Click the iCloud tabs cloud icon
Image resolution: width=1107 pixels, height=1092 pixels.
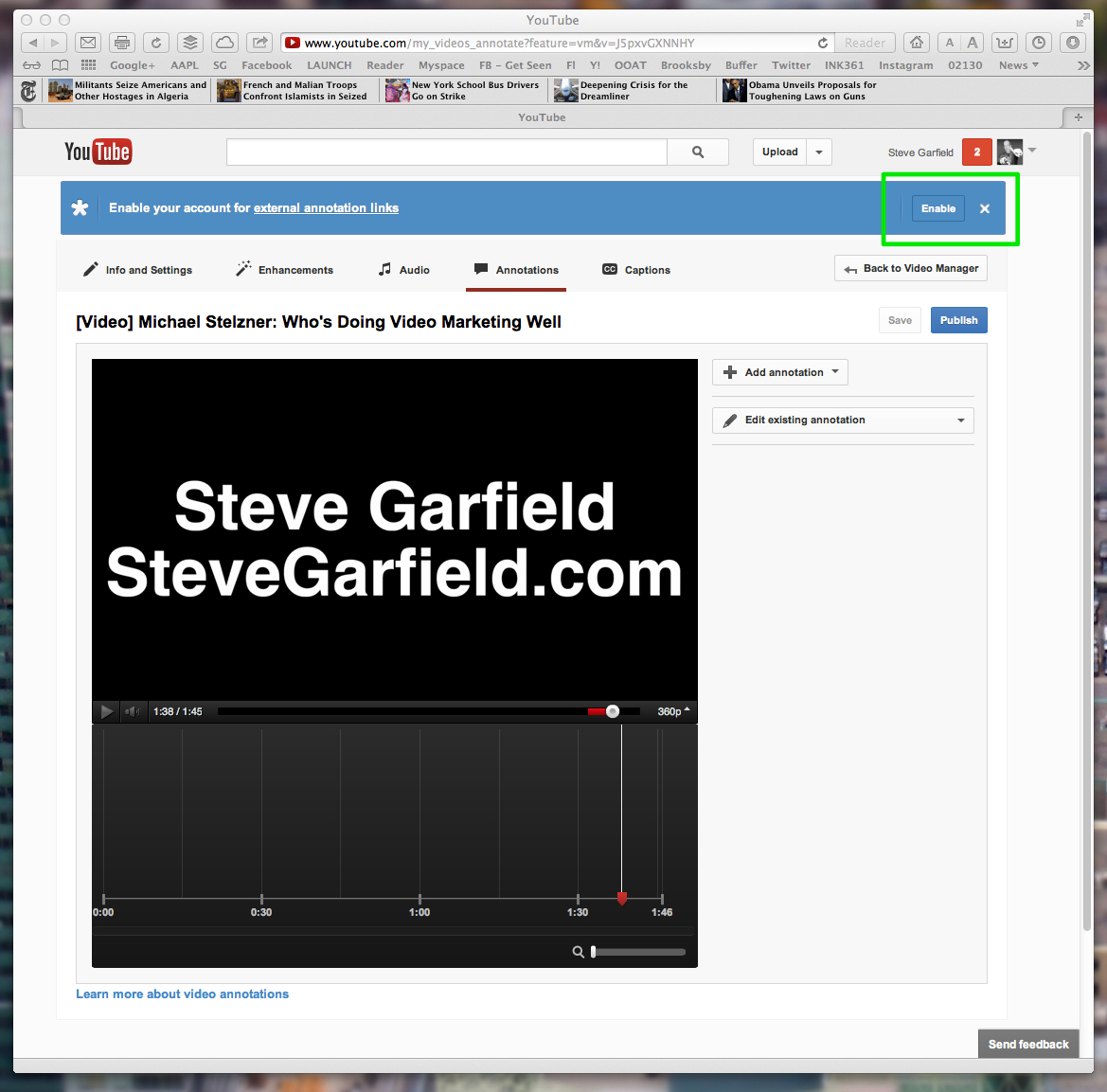tap(224, 43)
